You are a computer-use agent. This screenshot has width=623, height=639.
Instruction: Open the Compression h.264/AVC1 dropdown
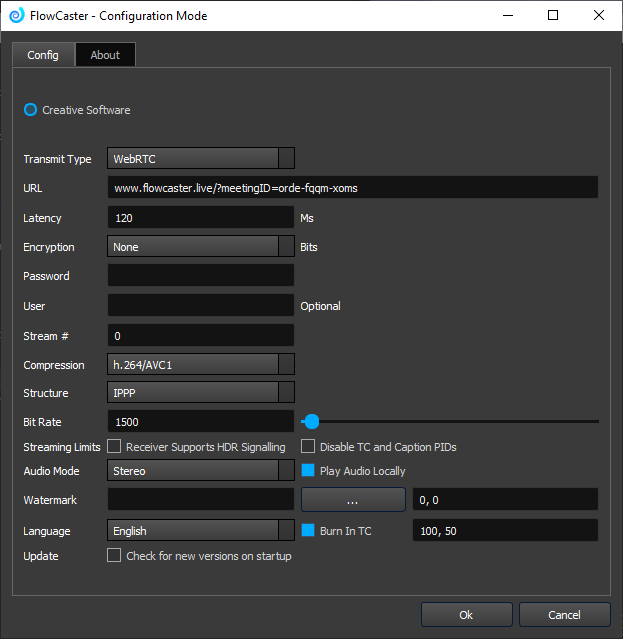(200, 366)
